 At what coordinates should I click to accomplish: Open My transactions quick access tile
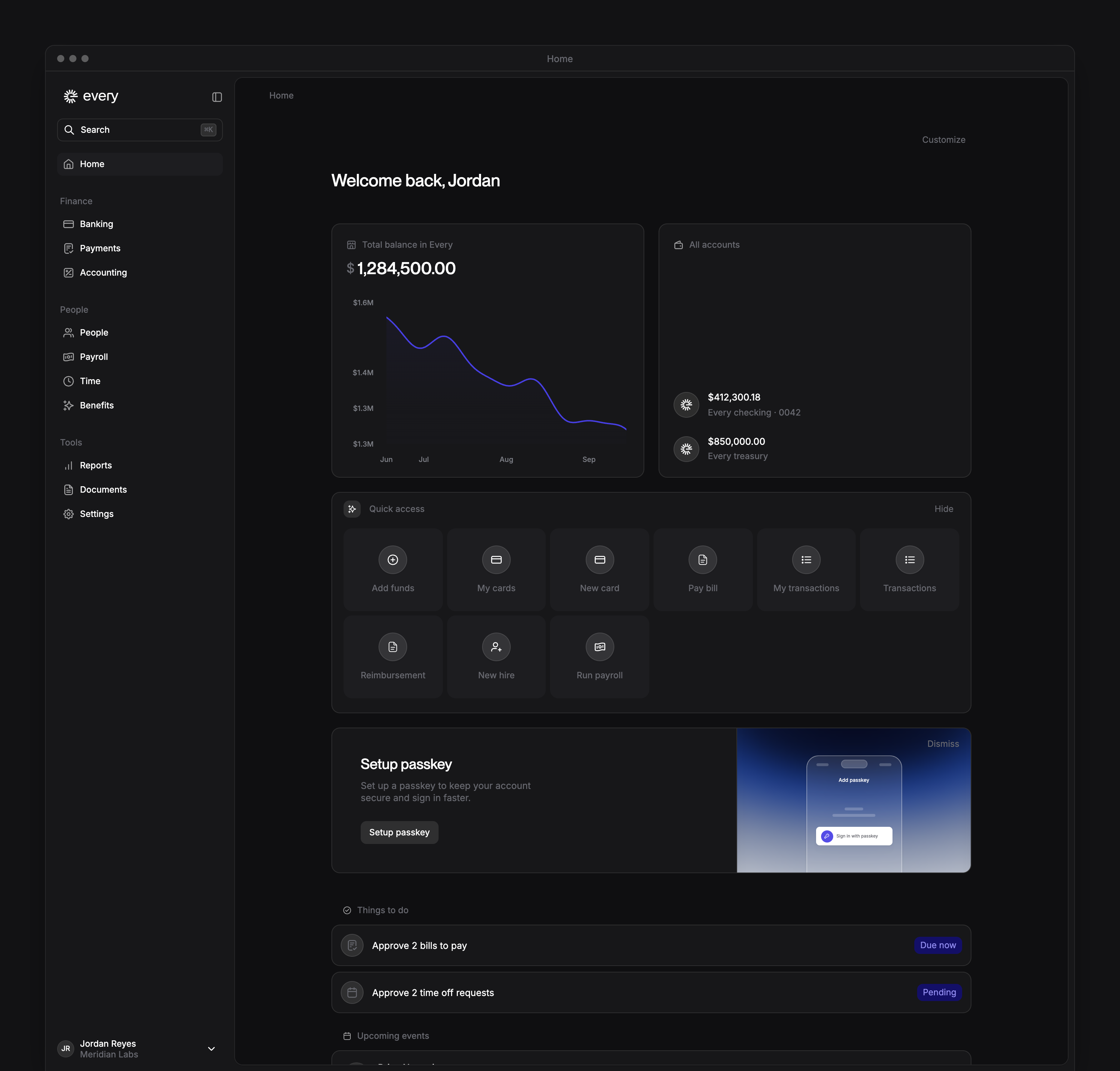point(806,570)
